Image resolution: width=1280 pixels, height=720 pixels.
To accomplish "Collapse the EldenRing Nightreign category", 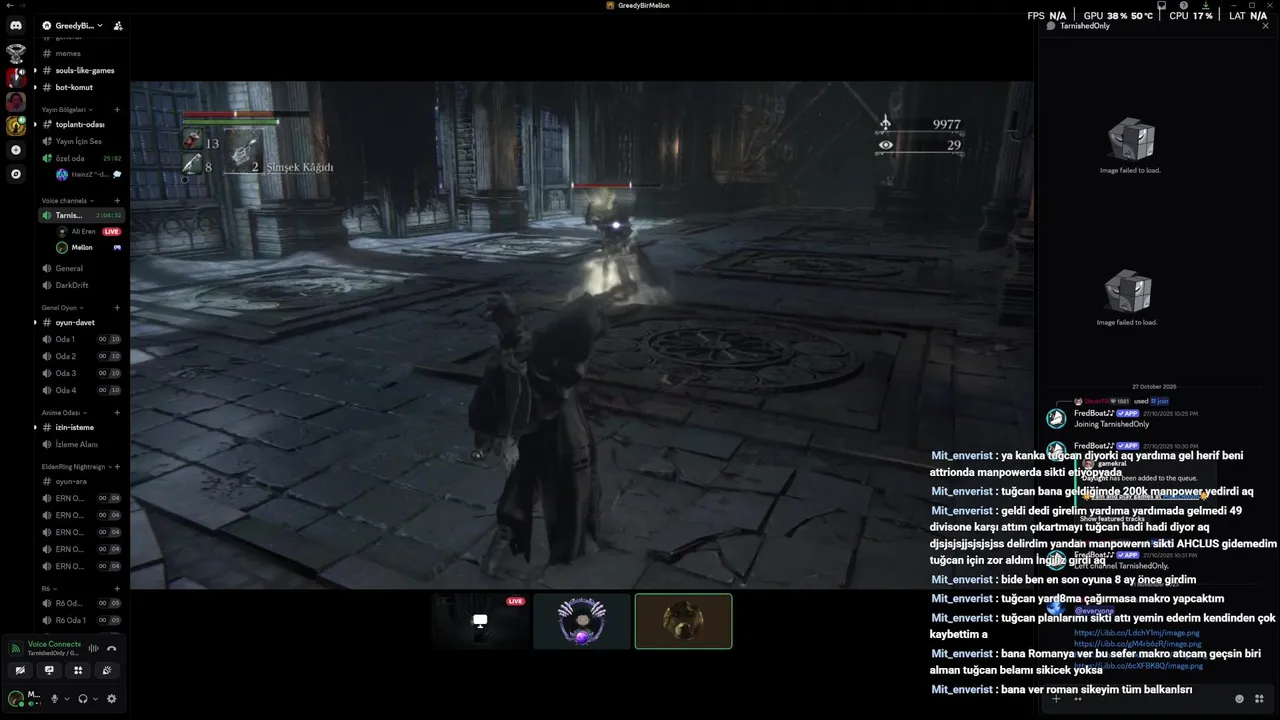I will coord(75,467).
